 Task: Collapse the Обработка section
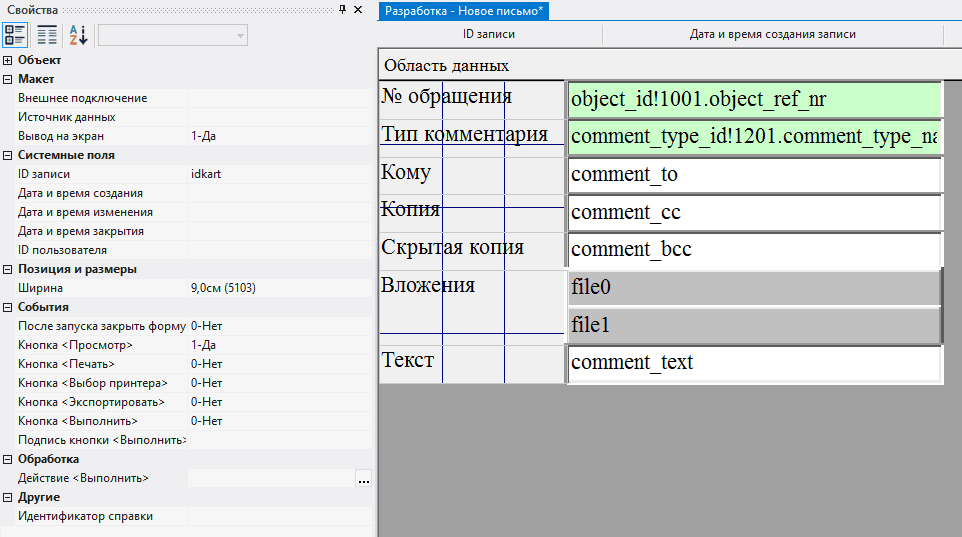8,459
